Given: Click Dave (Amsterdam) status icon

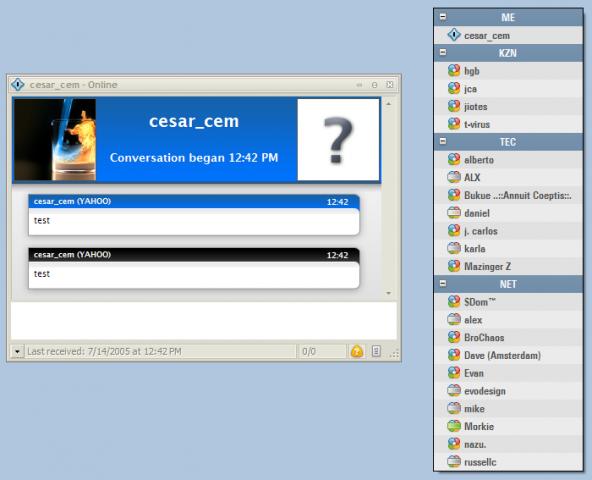Looking at the screenshot, I should (x=453, y=355).
